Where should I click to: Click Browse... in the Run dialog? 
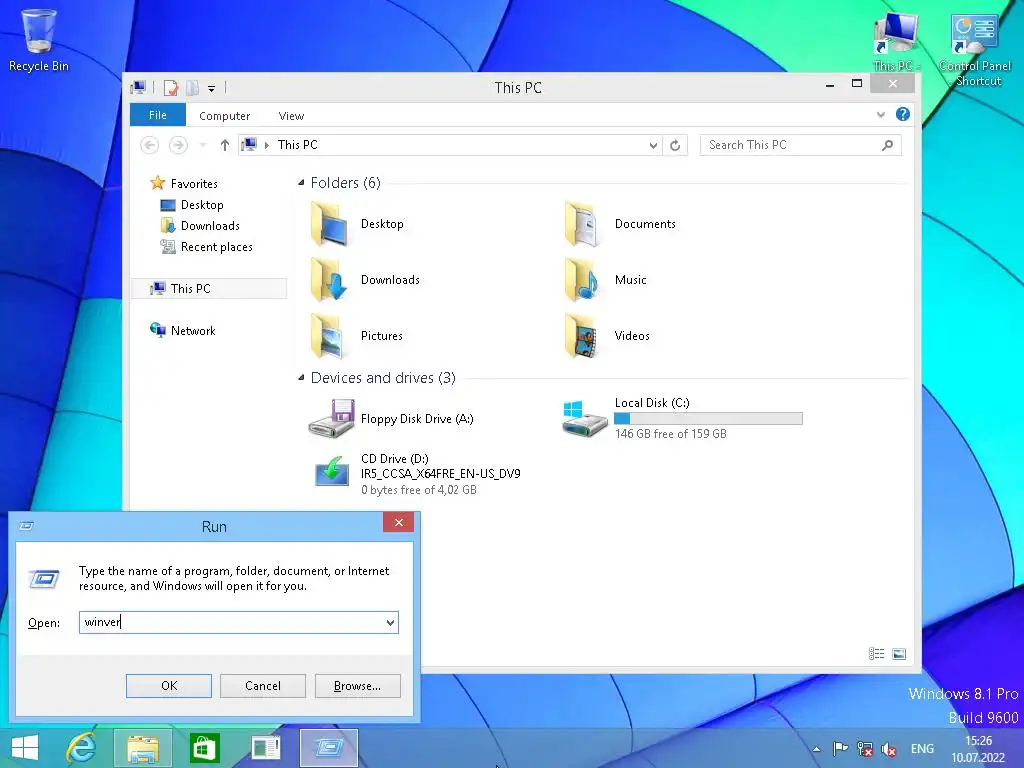(357, 686)
